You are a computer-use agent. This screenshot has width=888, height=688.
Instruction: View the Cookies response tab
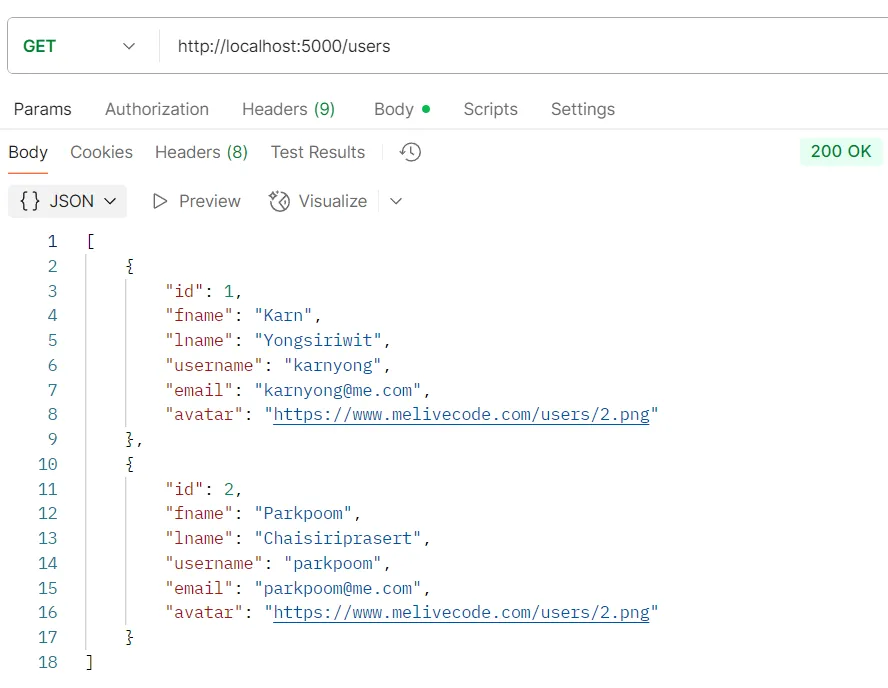101,152
